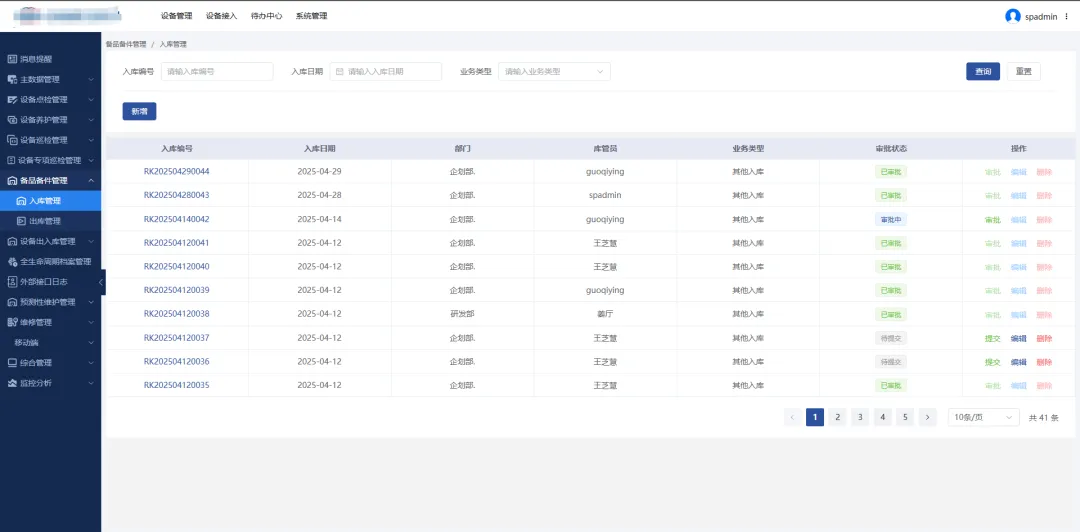Click the spadmin user avatar icon
1080x532 pixels.
pyautogui.click(x=1012, y=17)
